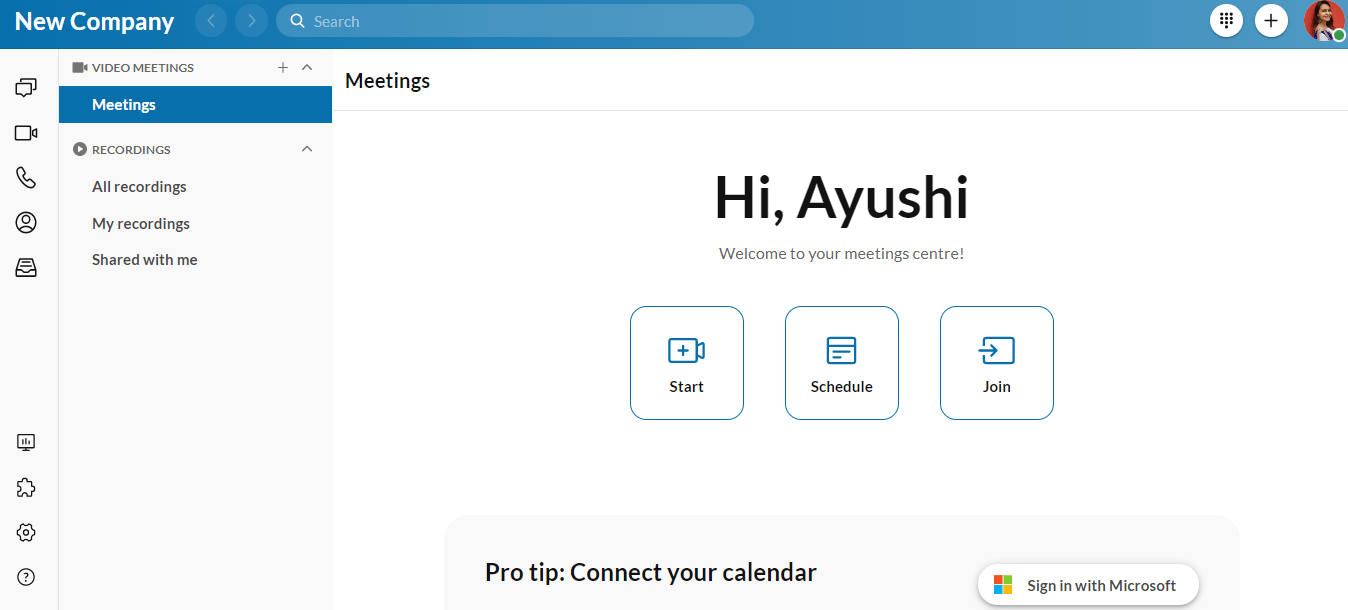Select Shared with me recordings
Viewport: 1348px width, 610px height.
[x=145, y=260]
